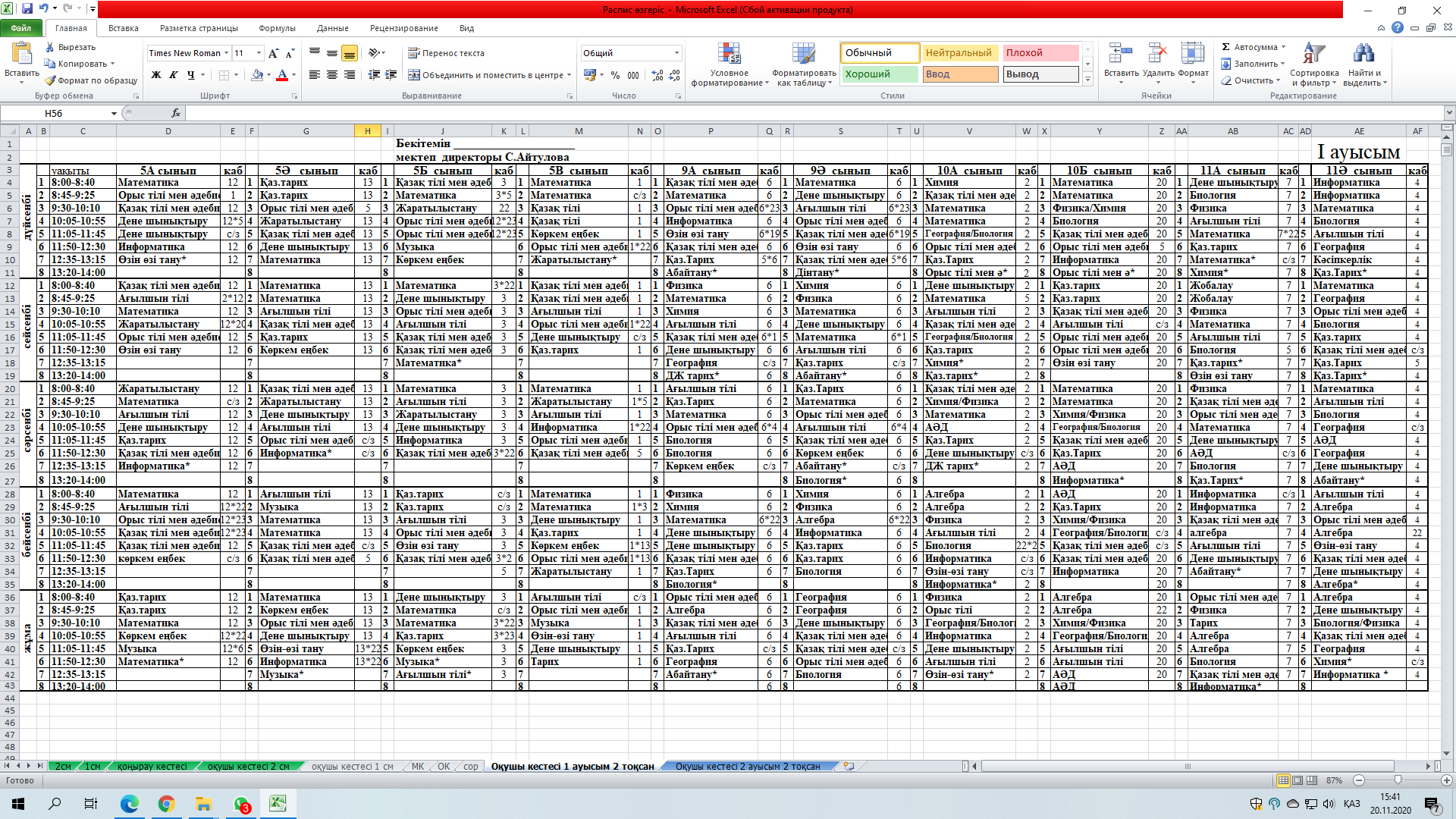Image resolution: width=1456 pixels, height=819 pixels.
Task: Click the Format Painter brush icon
Action: pyautogui.click(x=50, y=80)
